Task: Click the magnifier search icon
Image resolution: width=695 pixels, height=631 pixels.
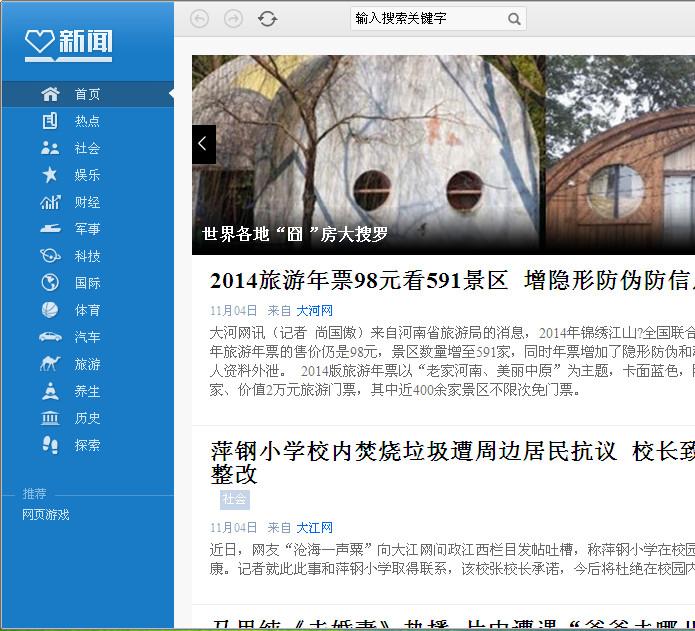Action: [x=514, y=19]
